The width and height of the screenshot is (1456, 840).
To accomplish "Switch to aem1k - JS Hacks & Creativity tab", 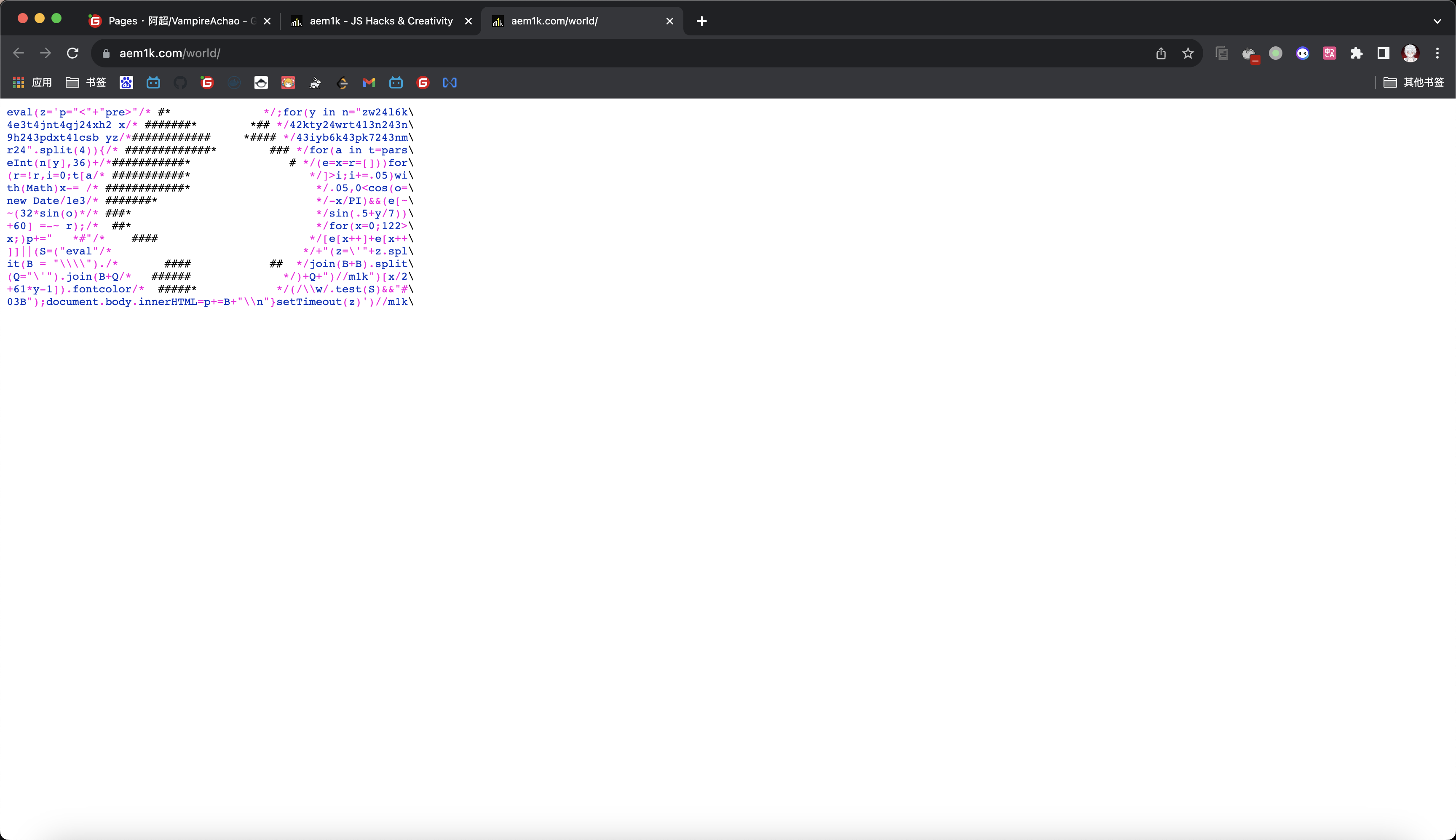I will 381,21.
